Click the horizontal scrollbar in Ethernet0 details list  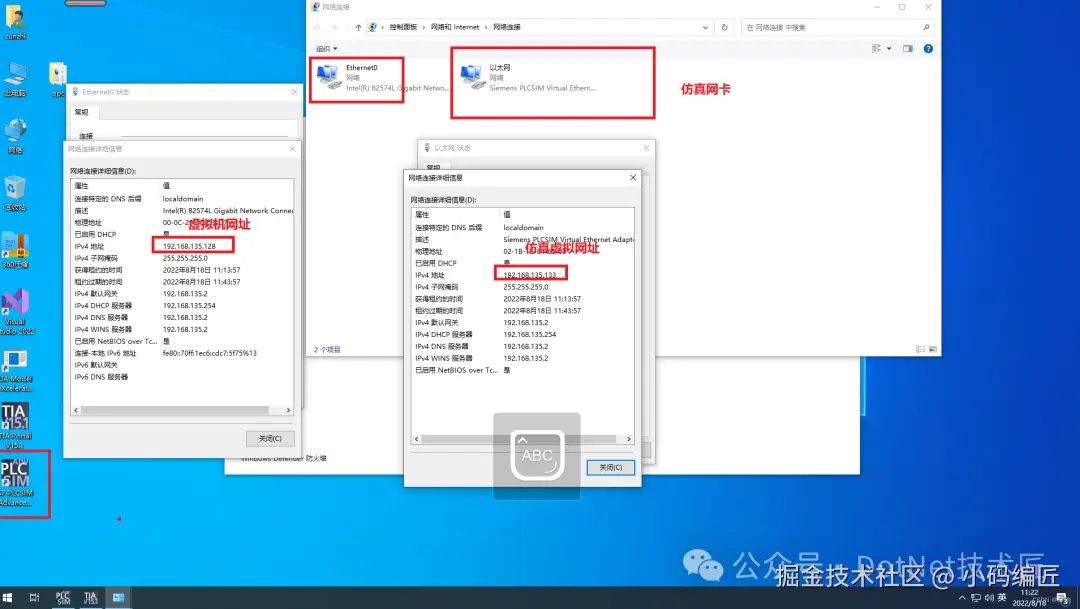click(174, 410)
